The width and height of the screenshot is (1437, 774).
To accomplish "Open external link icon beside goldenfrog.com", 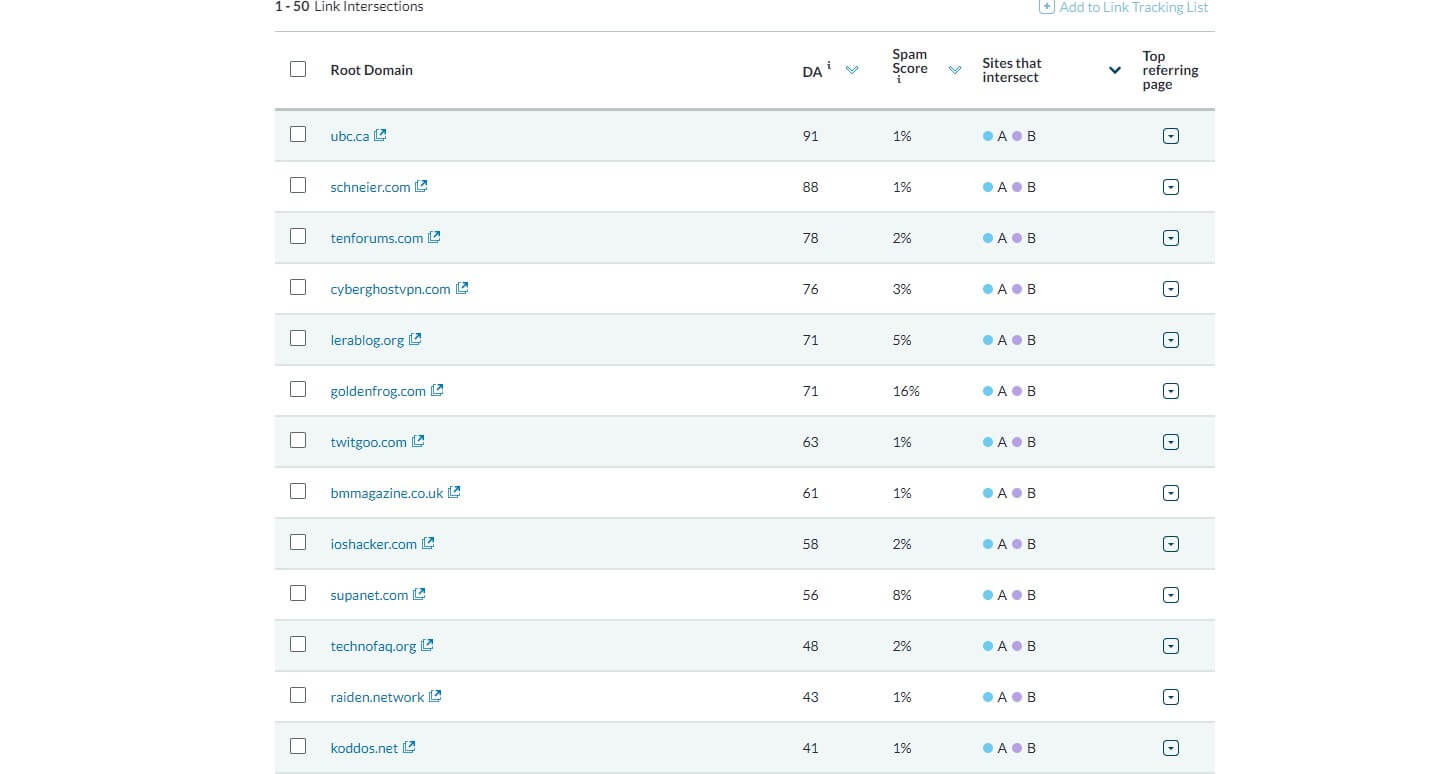I will pos(437,390).
